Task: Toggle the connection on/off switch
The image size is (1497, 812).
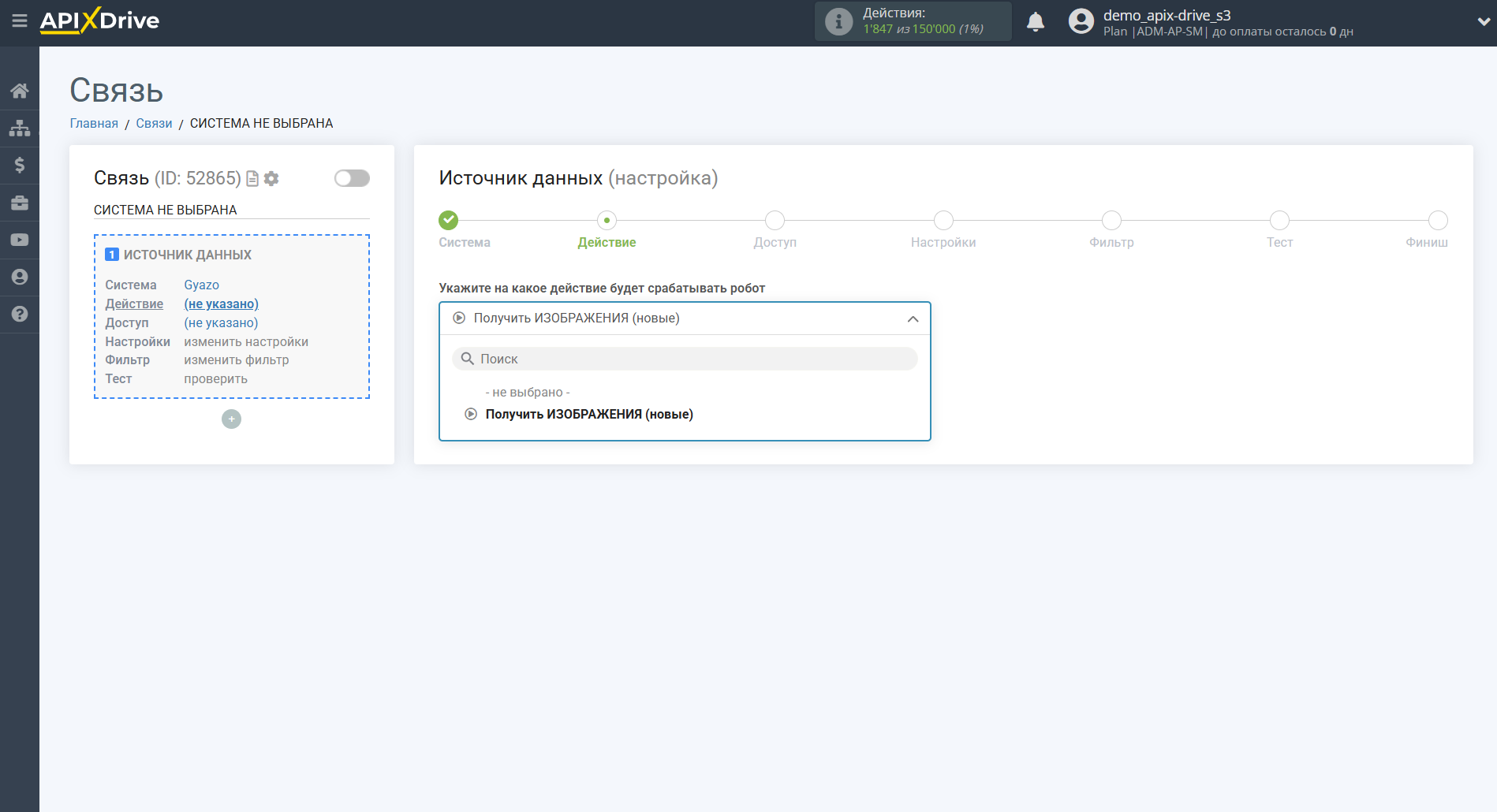Action: pyautogui.click(x=352, y=178)
